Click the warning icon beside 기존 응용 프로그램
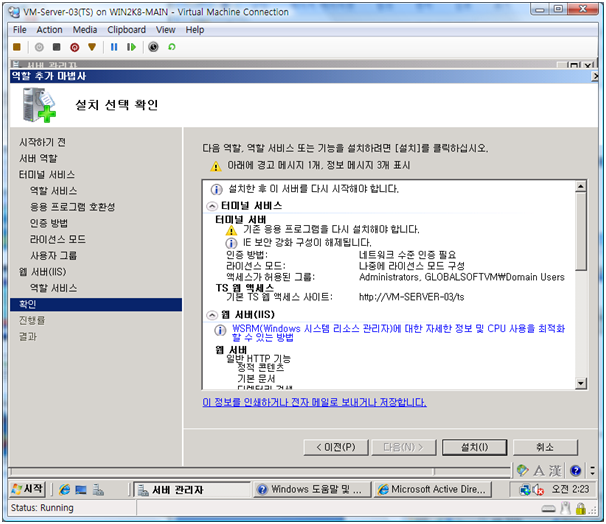This screenshot has height=524, width=606. point(231,231)
